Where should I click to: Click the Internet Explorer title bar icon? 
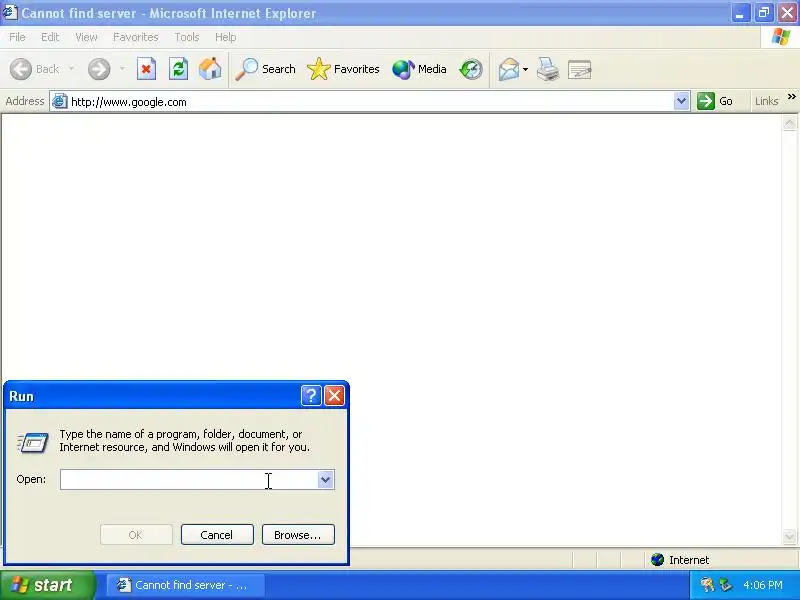[x=10, y=12]
